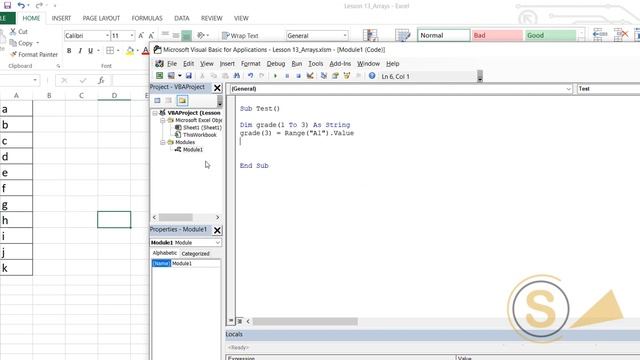Open the Format menu in VBA editor

click(251, 64)
